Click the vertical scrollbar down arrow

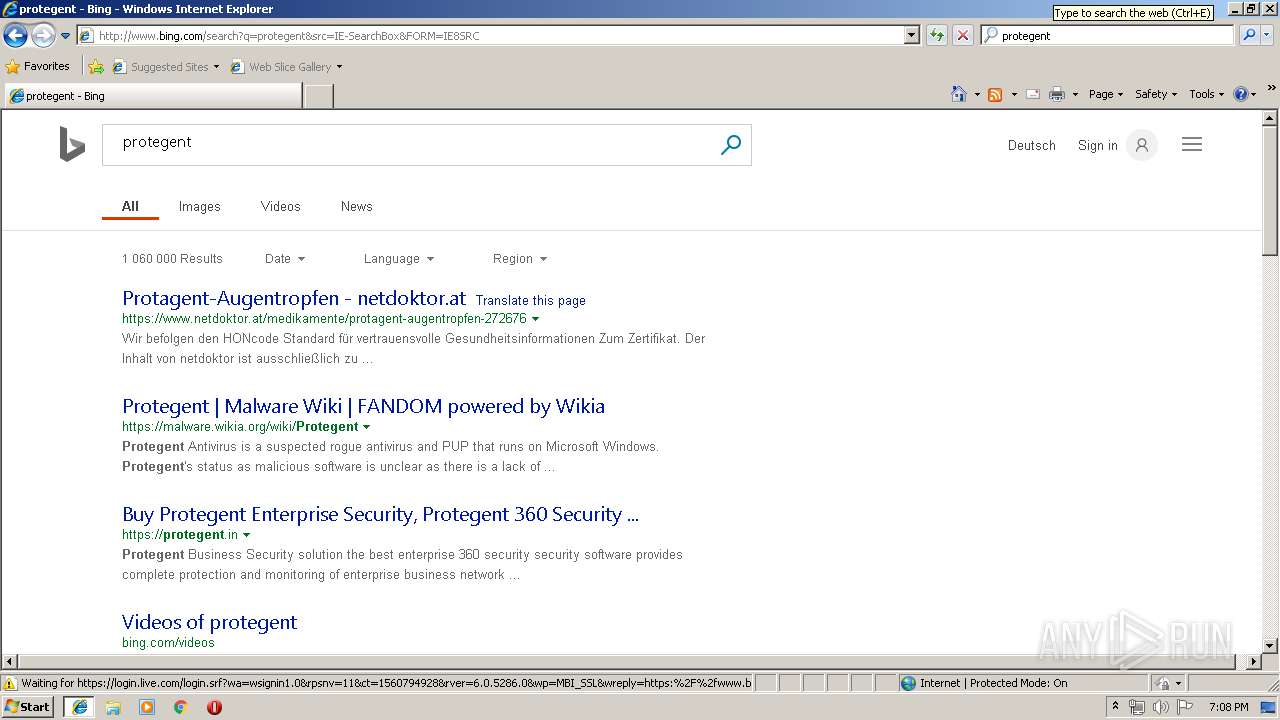[1270, 646]
